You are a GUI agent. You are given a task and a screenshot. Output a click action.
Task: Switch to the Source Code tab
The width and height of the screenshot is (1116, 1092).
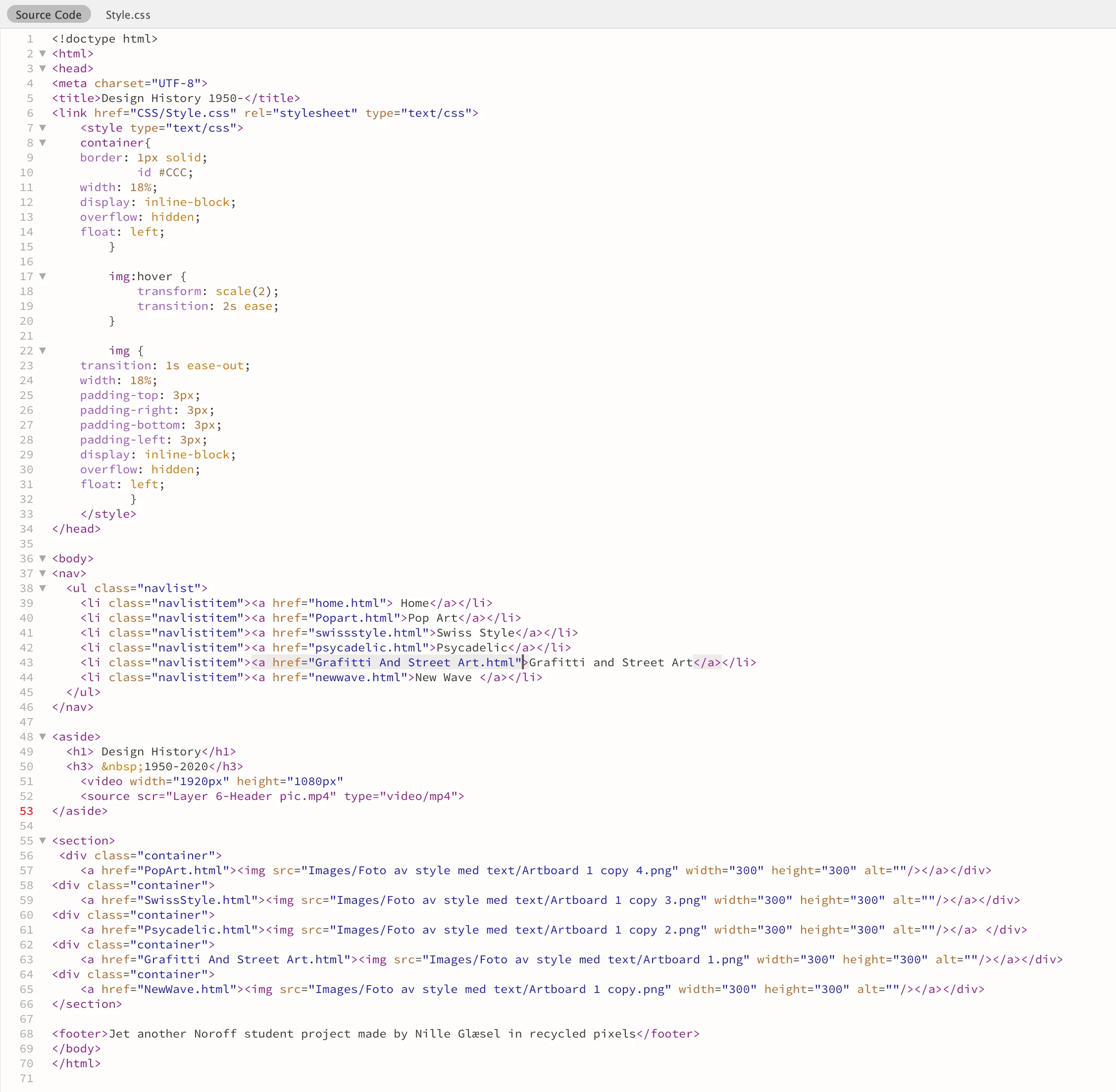48,15
